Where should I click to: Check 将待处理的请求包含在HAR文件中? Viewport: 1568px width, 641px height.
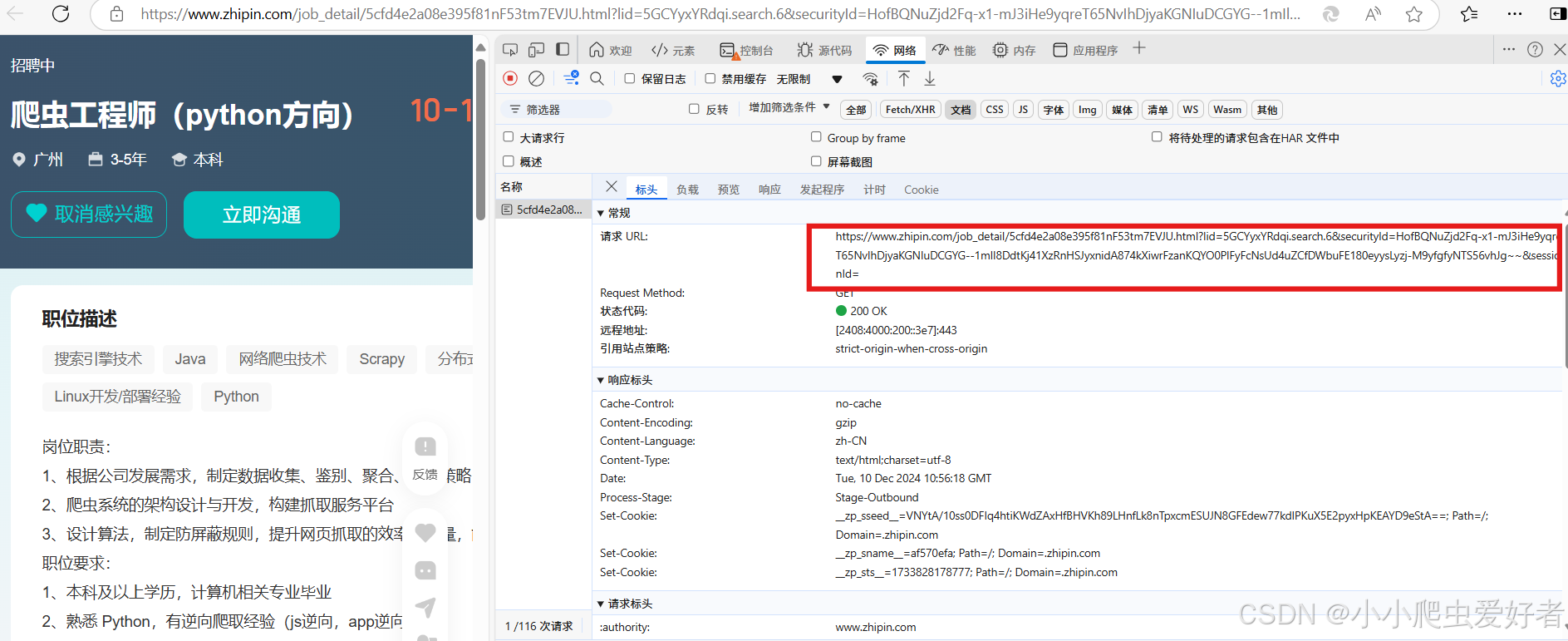(x=1157, y=137)
